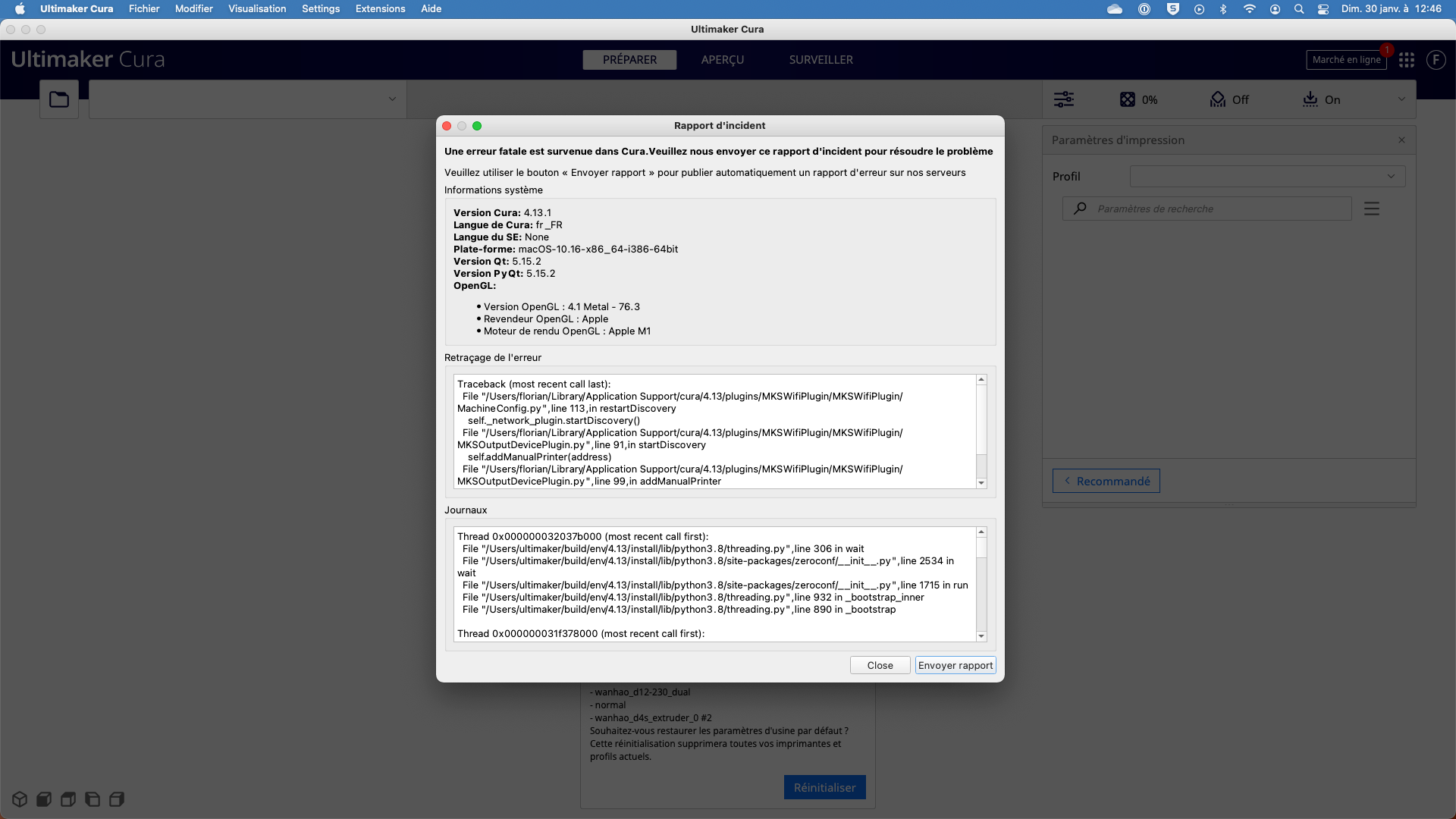Open the settings visibility hamburger menu
This screenshot has width=1456, height=819.
click(1372, 209)
